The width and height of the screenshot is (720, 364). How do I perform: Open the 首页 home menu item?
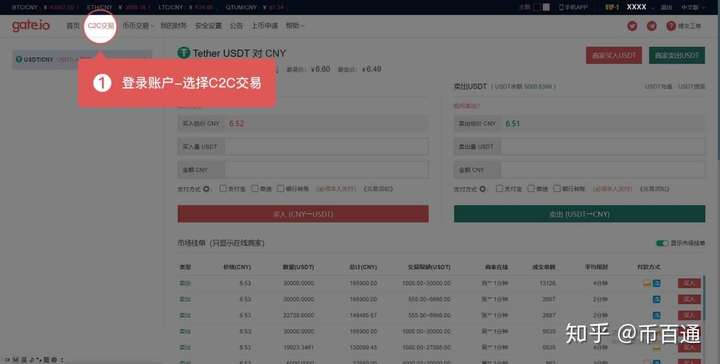73,26
